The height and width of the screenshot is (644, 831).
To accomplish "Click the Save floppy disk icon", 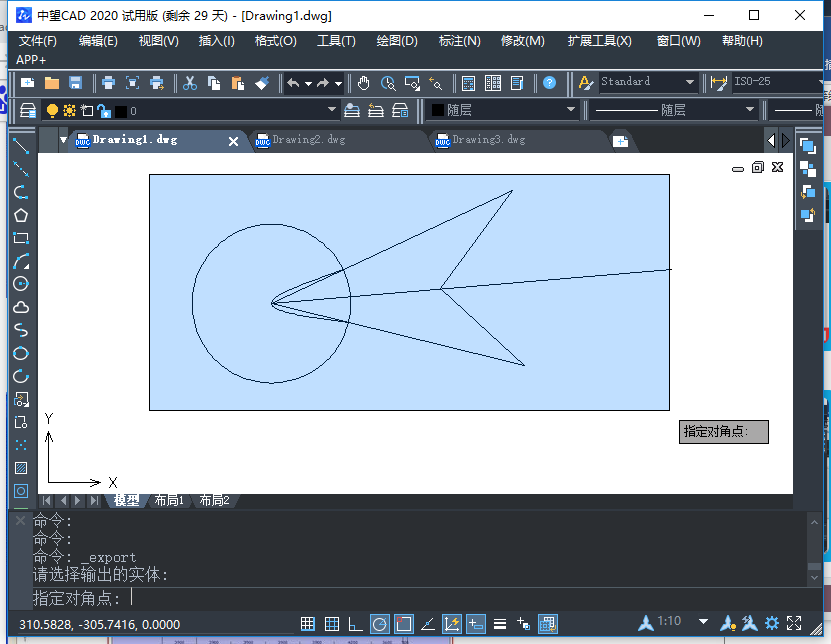I will 75,83.
